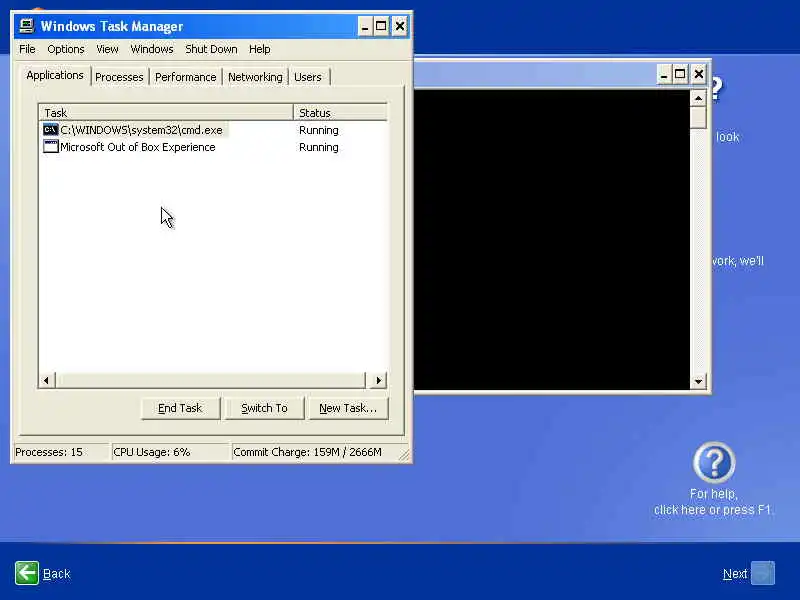Switch to the Performance tab
800x600 pixels.
186,77
